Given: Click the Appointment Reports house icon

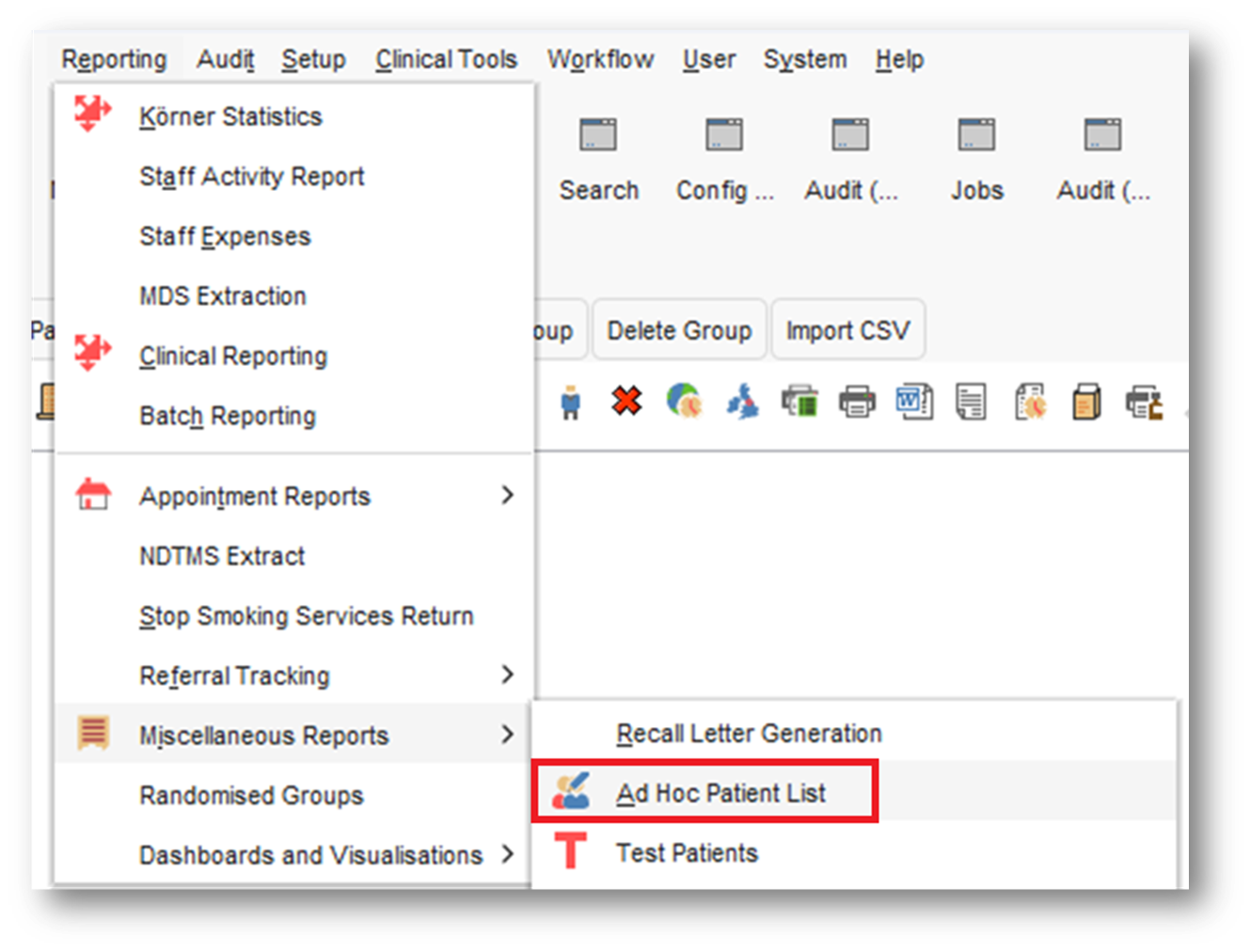Looking at the screenshot, I should 93,494.
